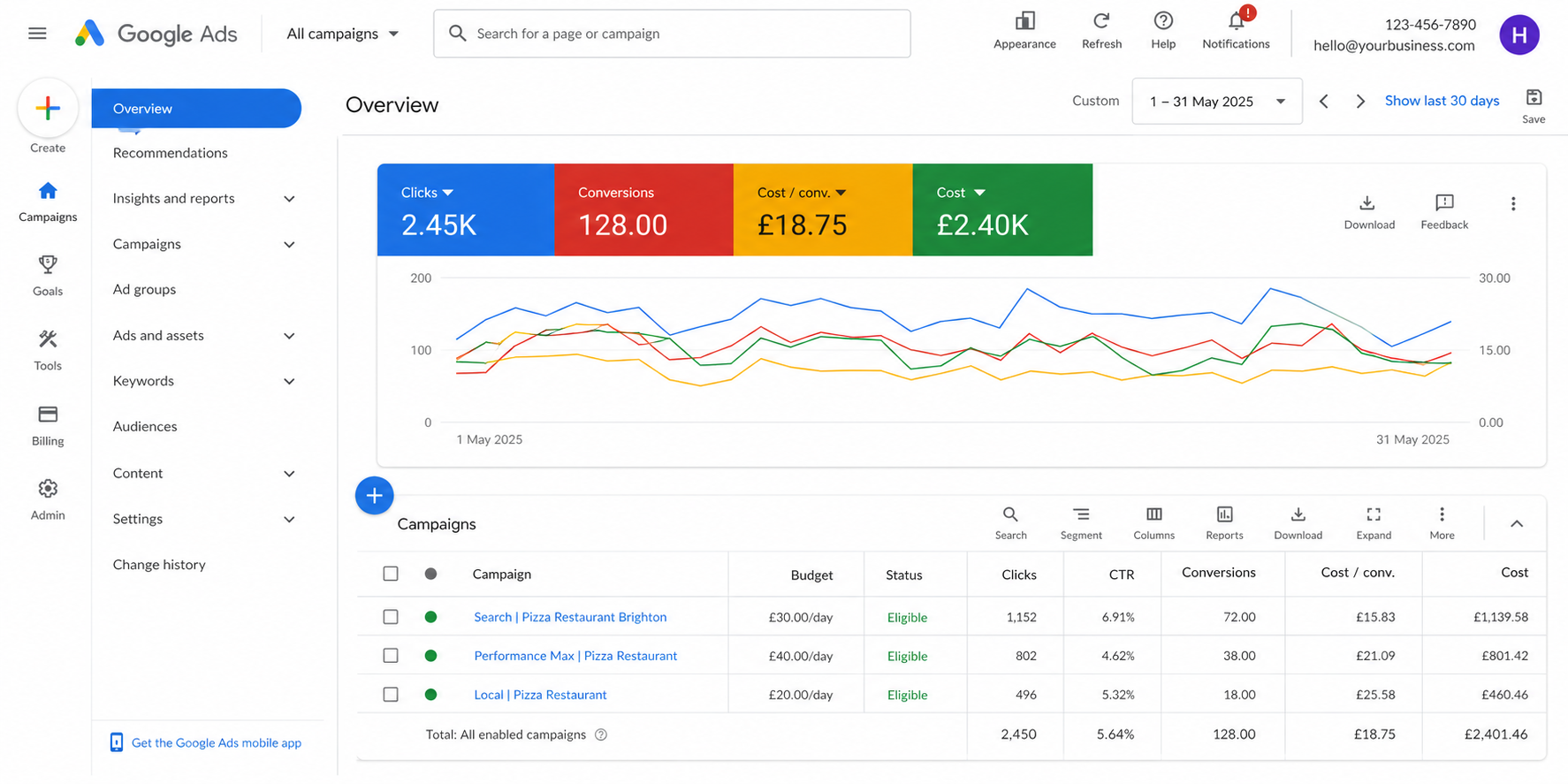Click Show last 30 days link
1568x784 pixels.
coord(1442,101)
